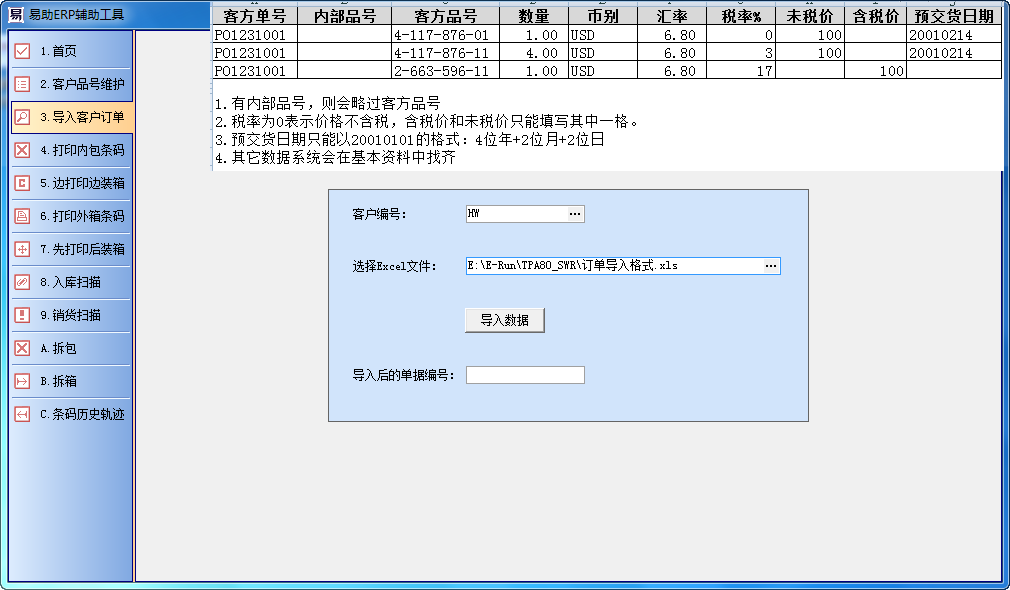Click the 币别 column header
Screen dimensions: 1010x590
(x=603, y=16)
